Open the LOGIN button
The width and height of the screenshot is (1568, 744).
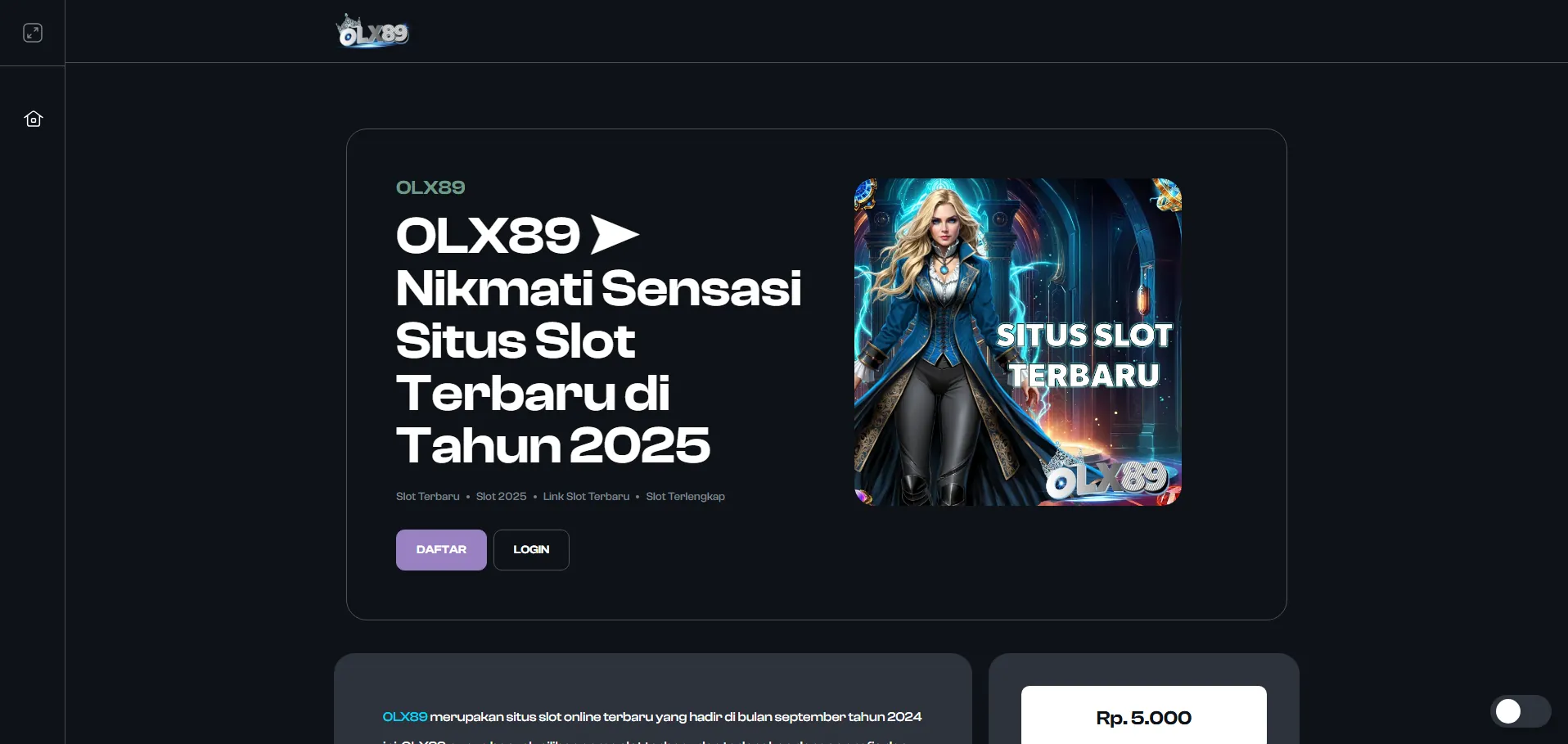pos(531,550)
